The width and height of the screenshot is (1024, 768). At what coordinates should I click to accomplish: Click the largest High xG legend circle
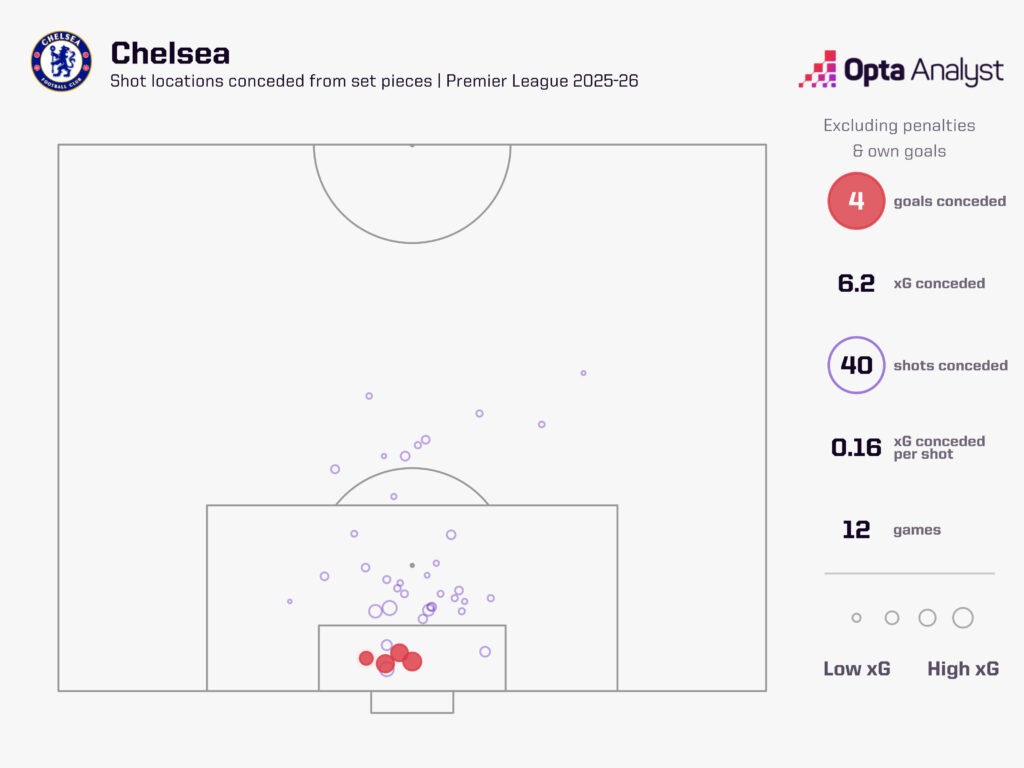pyautogui.click(x=962, y=618)
